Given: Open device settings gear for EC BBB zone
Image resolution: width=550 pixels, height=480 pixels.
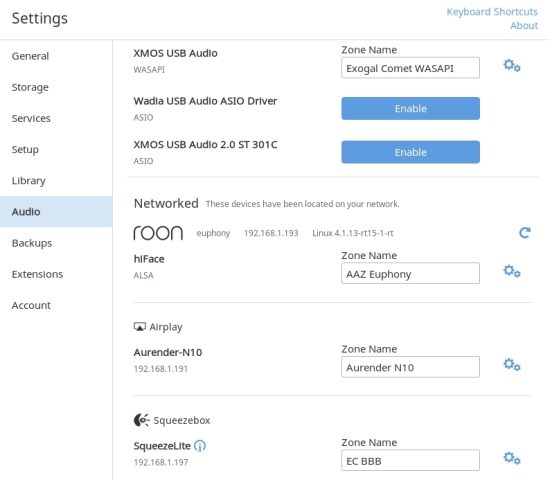Looking at the screenshot, I should (x=512, y=458).
